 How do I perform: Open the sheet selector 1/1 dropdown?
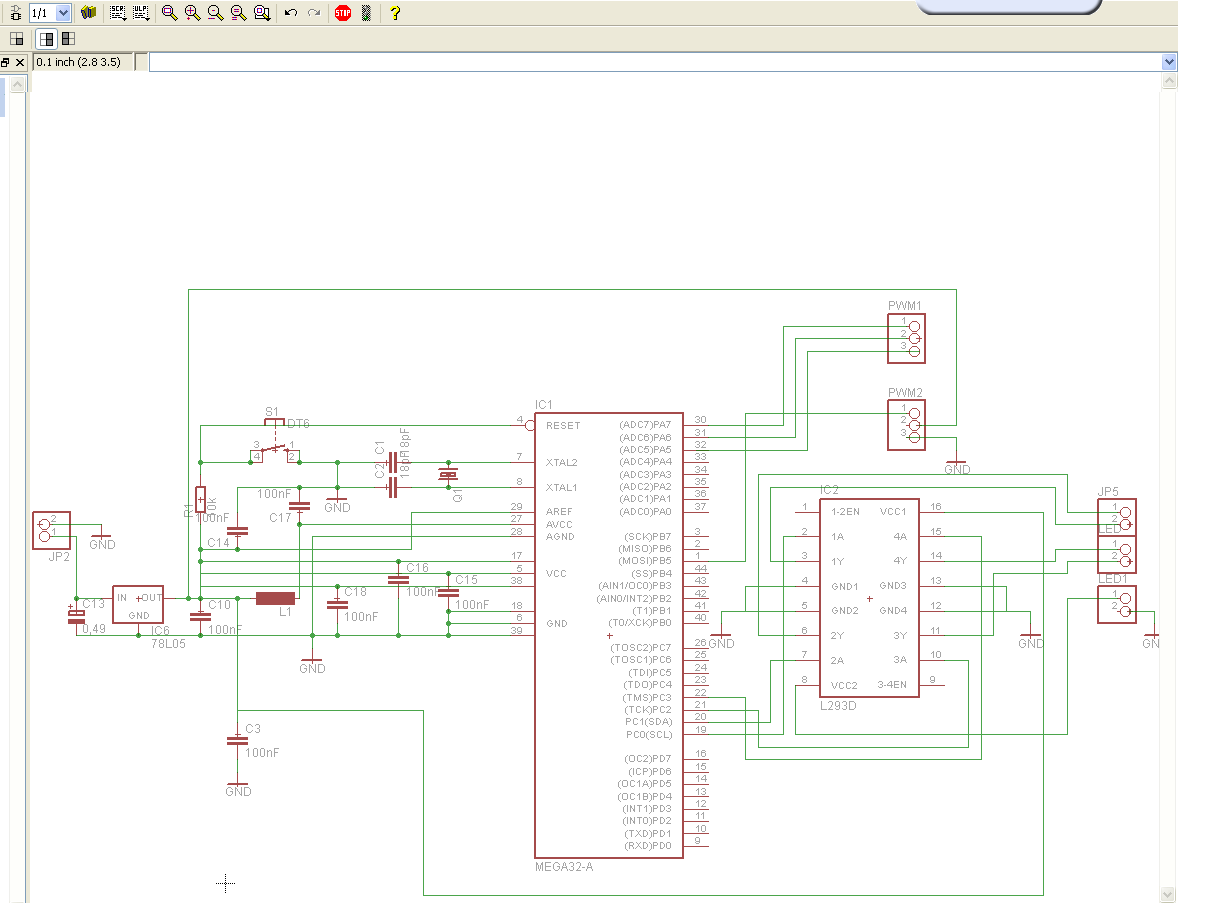point(63,13)
